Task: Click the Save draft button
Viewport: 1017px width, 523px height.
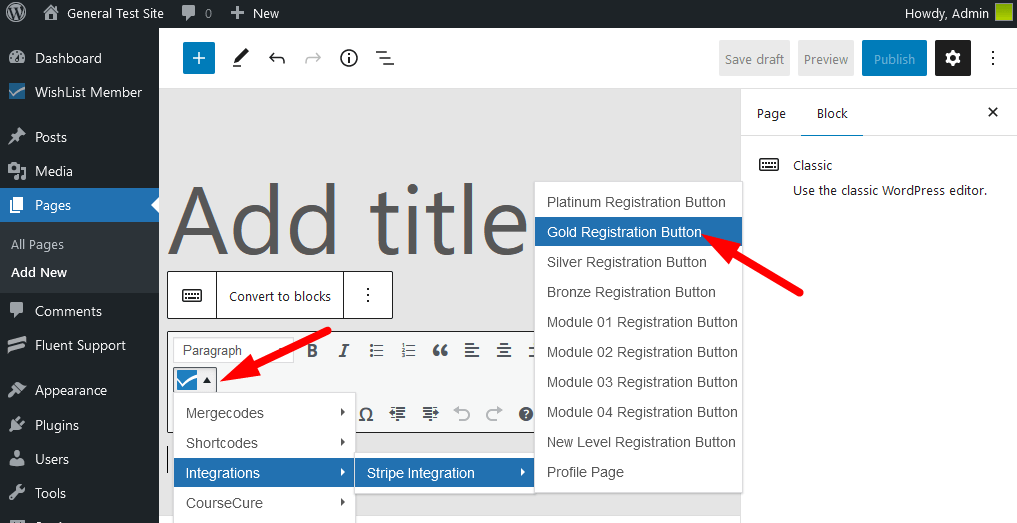Action: click(x=754, y=59)
